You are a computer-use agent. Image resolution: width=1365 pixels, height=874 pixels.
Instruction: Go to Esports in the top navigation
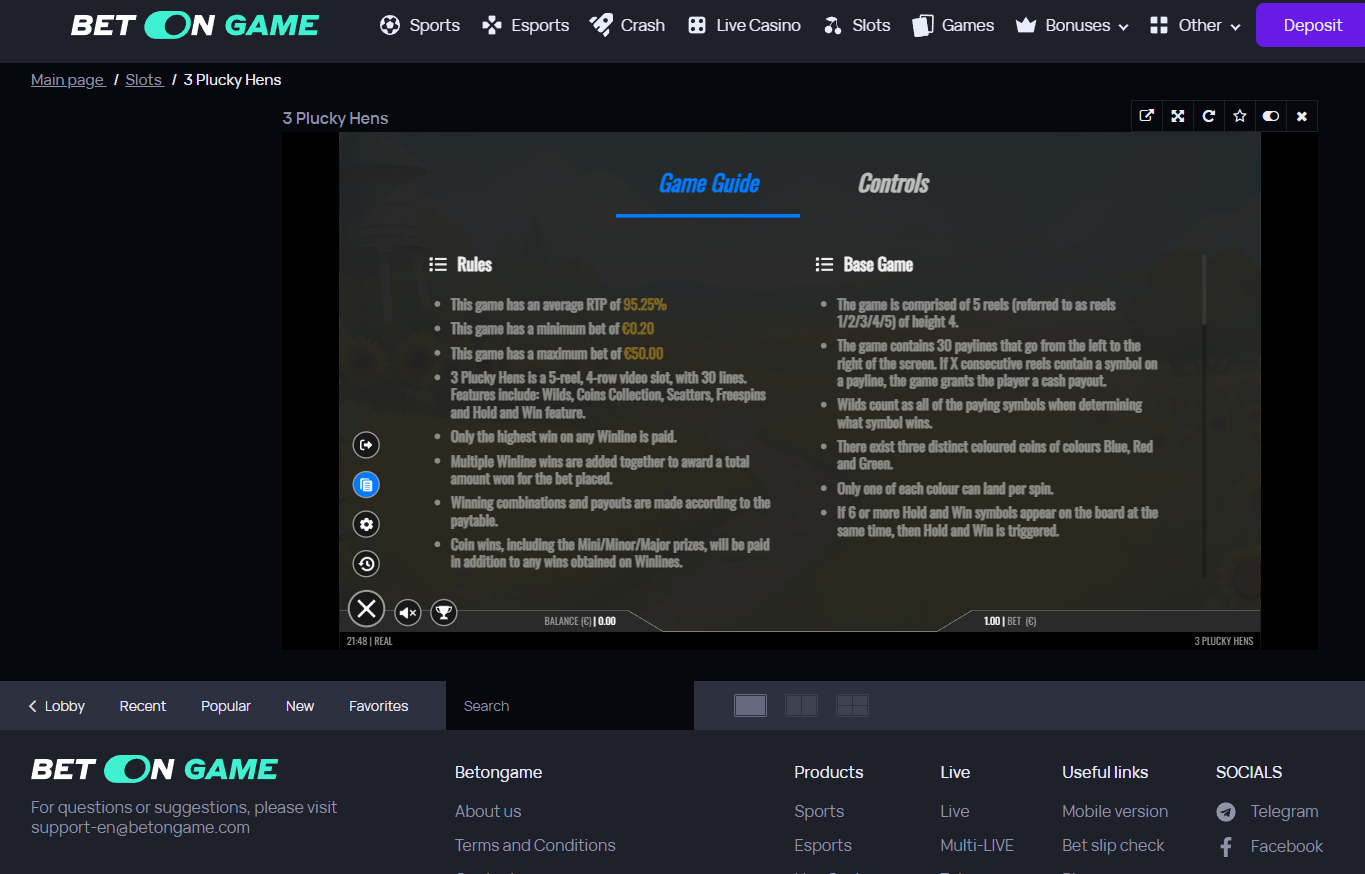[525, 25]
